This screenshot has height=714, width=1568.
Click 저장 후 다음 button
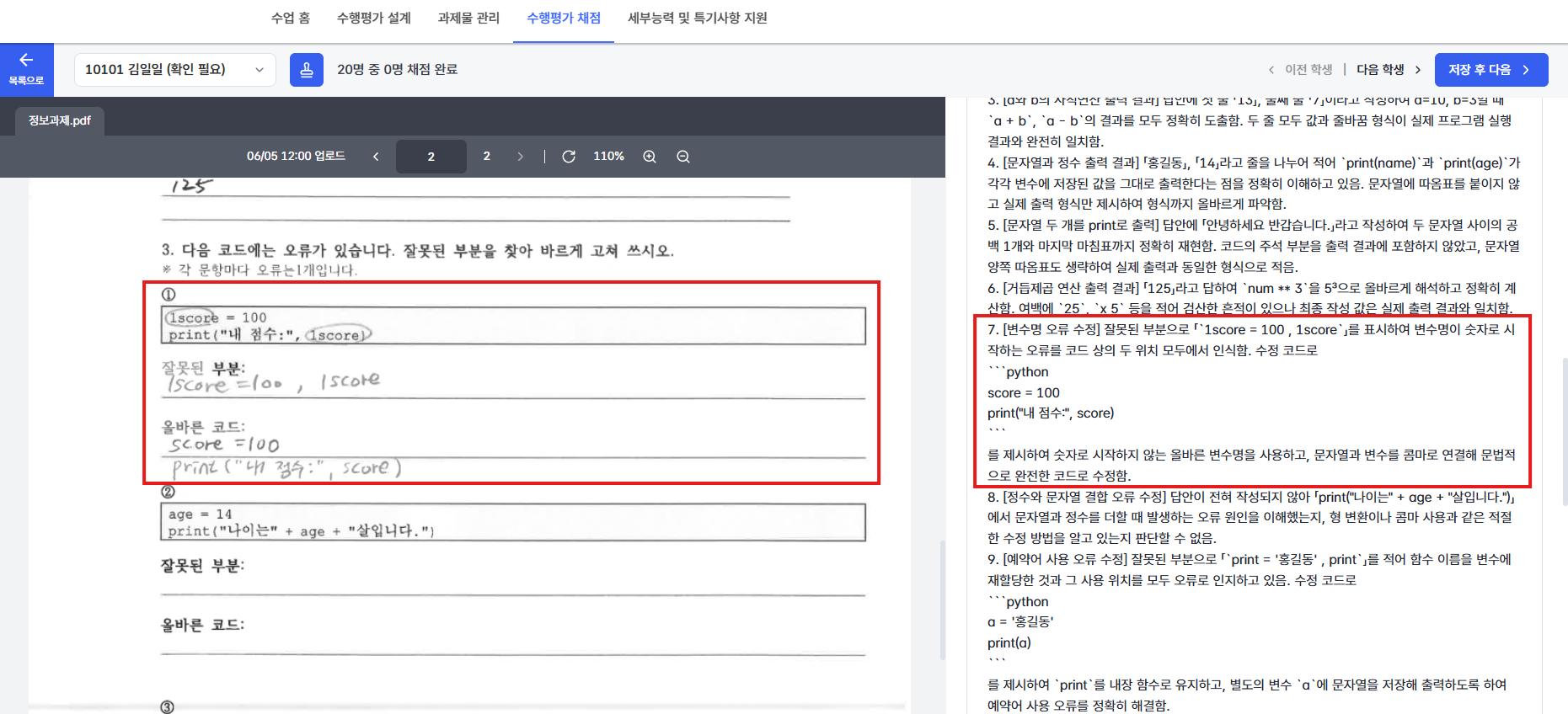point(1491,70)
